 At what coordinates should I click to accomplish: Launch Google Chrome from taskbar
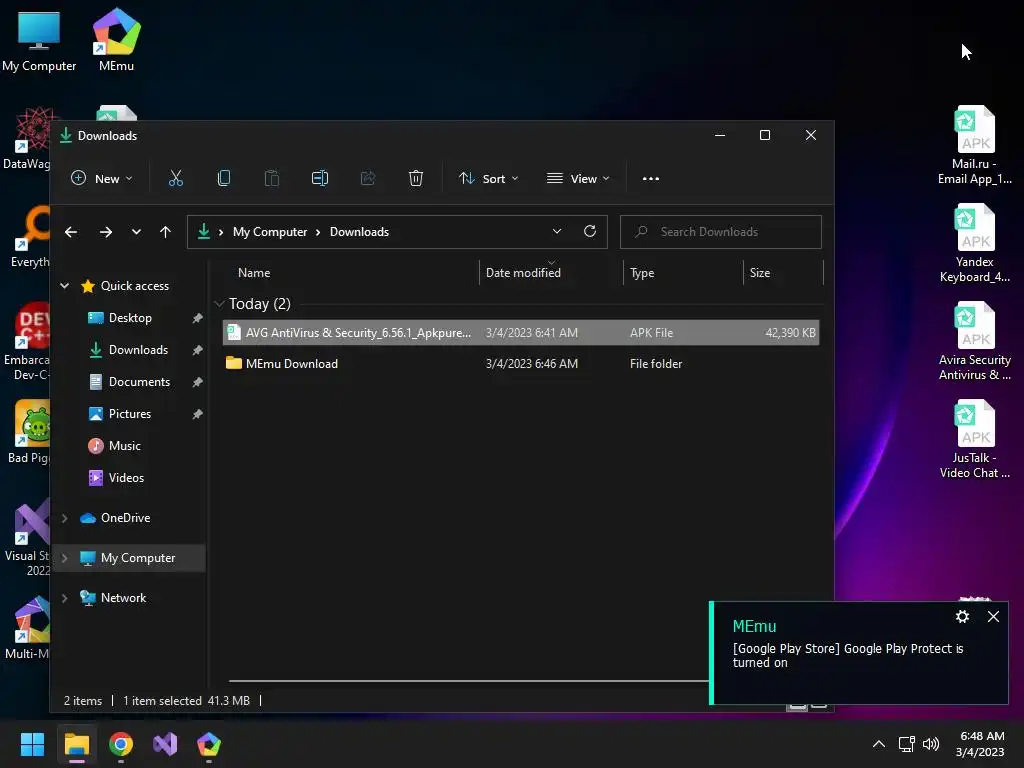coord(121,744)
